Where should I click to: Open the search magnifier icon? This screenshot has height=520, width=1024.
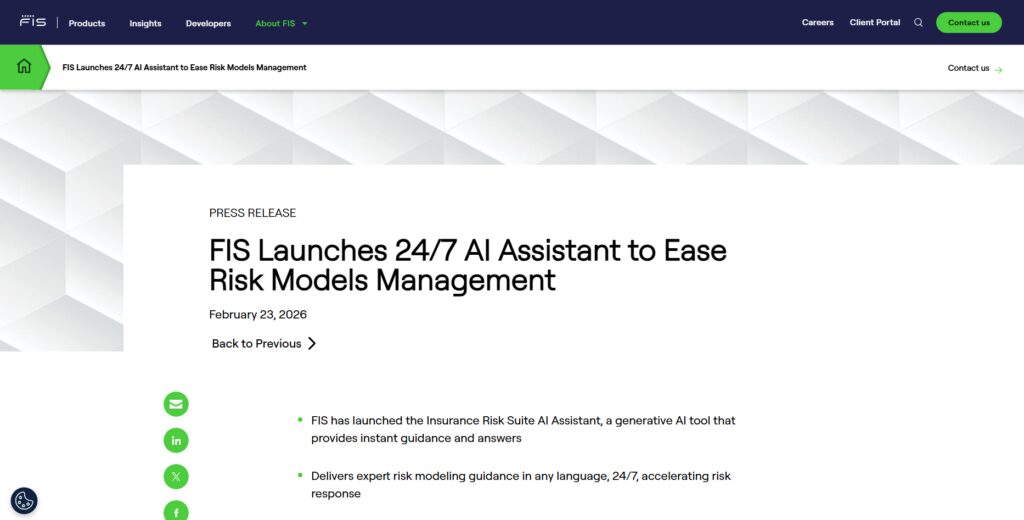click(x=918, y=22)
